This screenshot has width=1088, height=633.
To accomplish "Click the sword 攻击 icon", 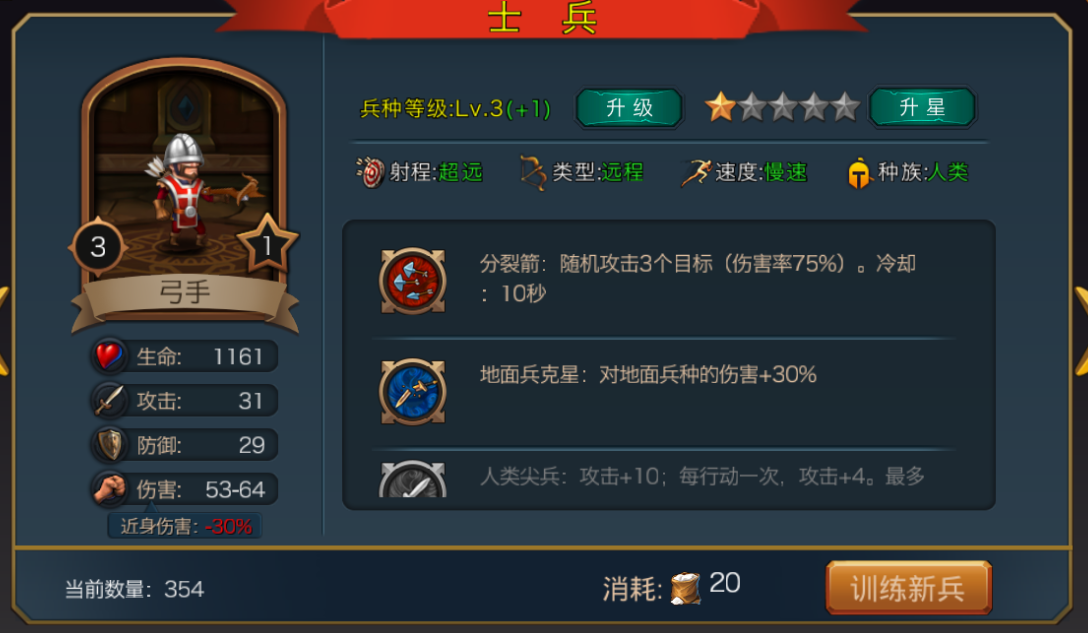I will [109, 400].
